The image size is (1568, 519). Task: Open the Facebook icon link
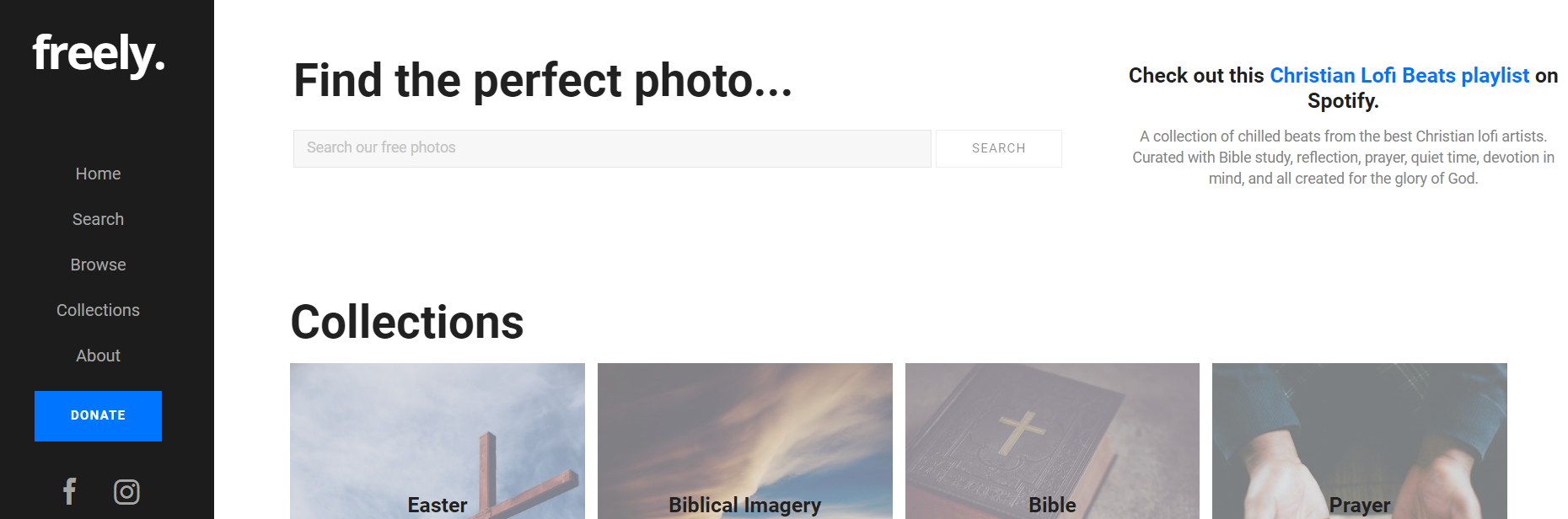(x=70, y=491)
